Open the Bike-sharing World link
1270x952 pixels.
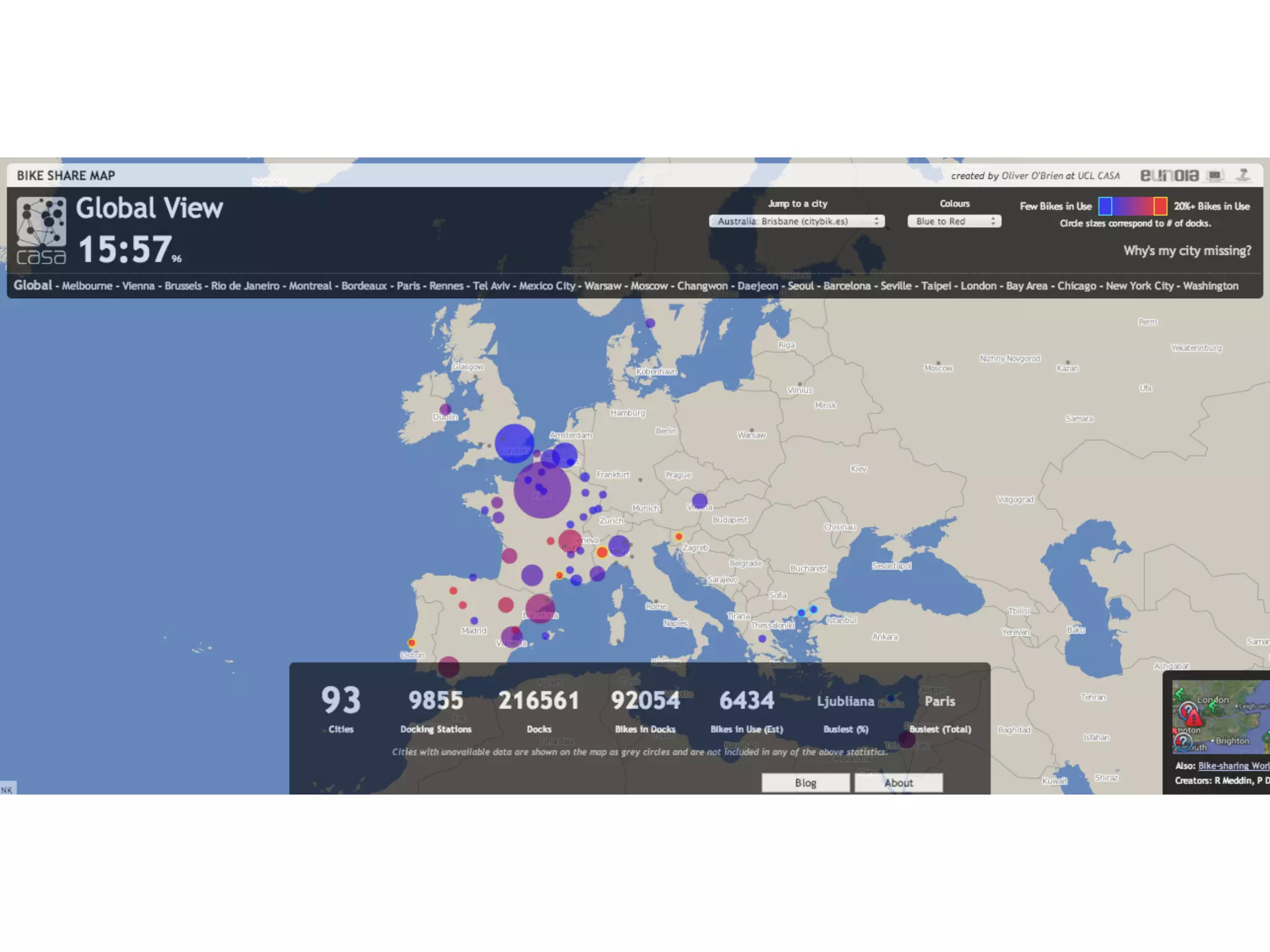tap(1233, 765)
